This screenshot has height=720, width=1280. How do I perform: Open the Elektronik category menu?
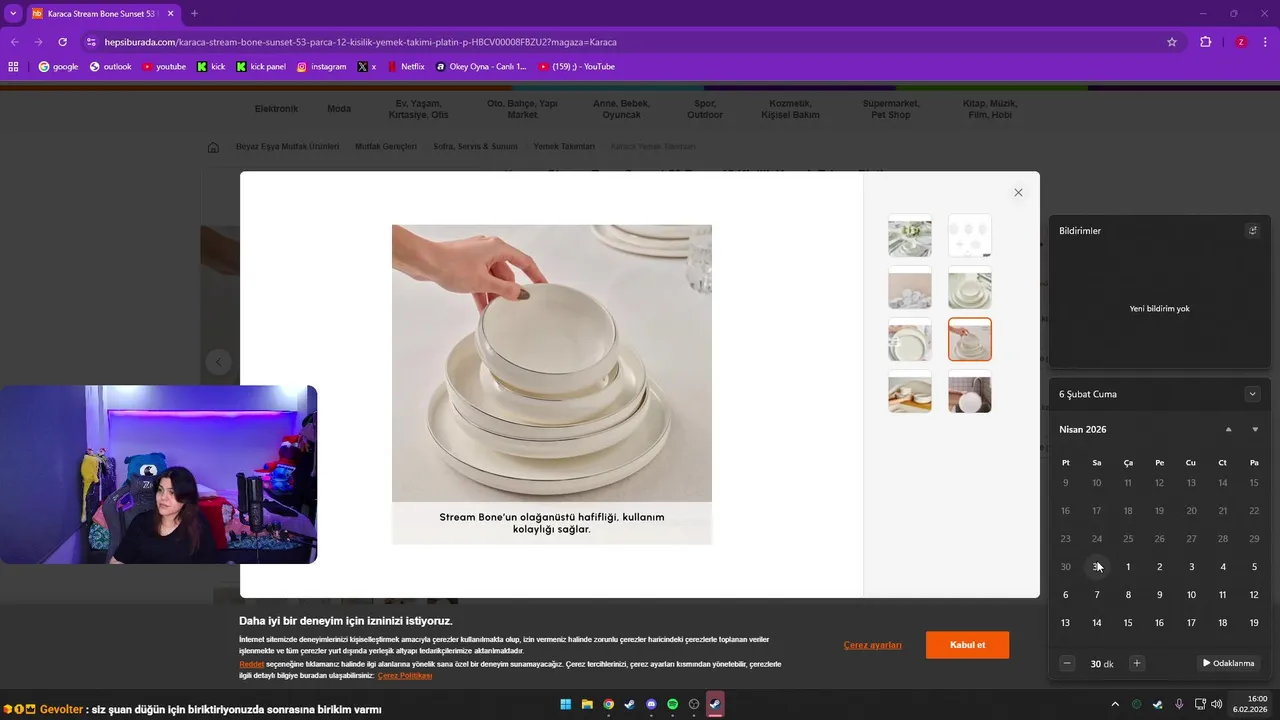pos(276,109)
